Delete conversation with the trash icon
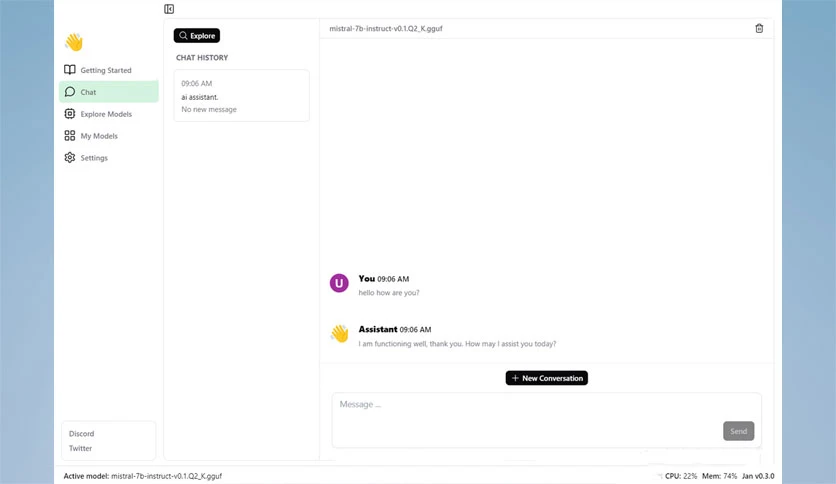836x484 pixels. [x=759, y=28]
